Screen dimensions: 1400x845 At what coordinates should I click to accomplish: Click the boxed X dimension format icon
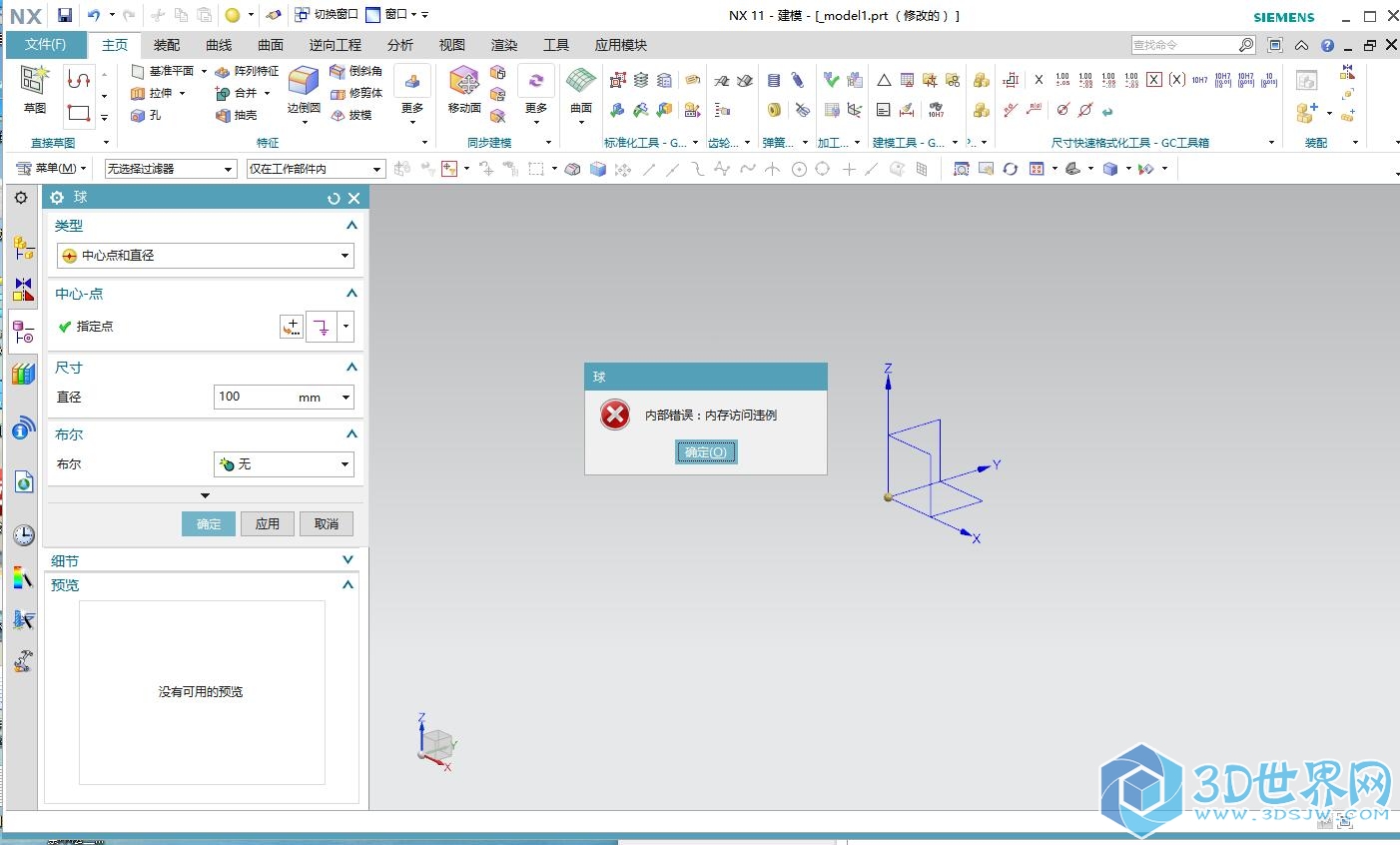tap(1154, 80)
